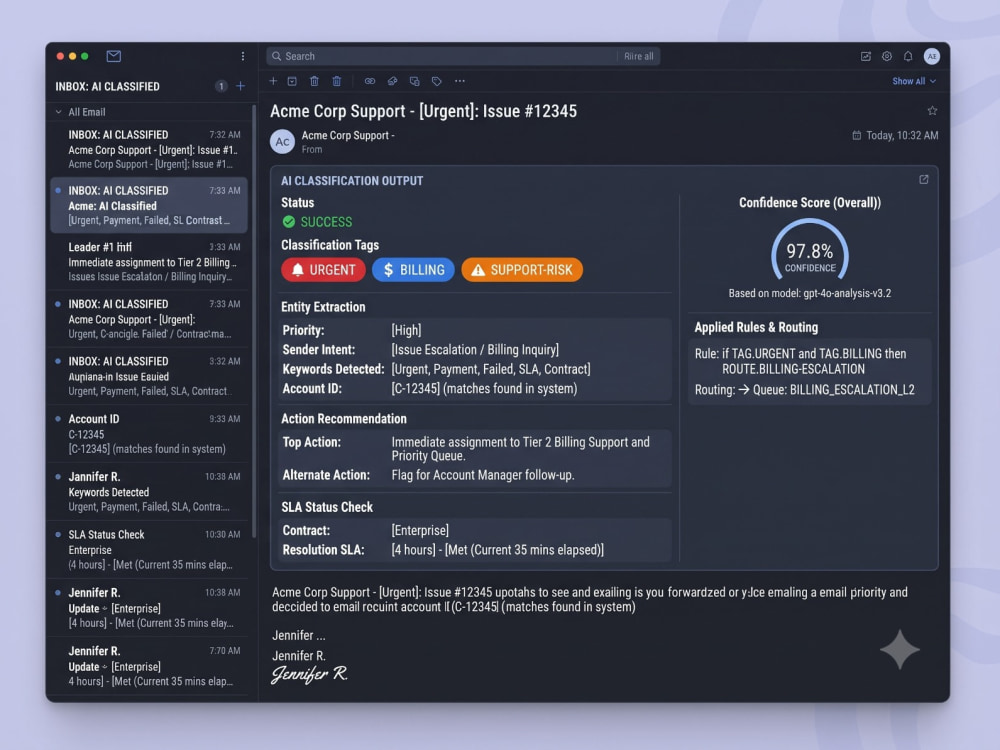The image size is (1000, 750).
Task: Star the Acme Corp Support email
Action: 932,111
